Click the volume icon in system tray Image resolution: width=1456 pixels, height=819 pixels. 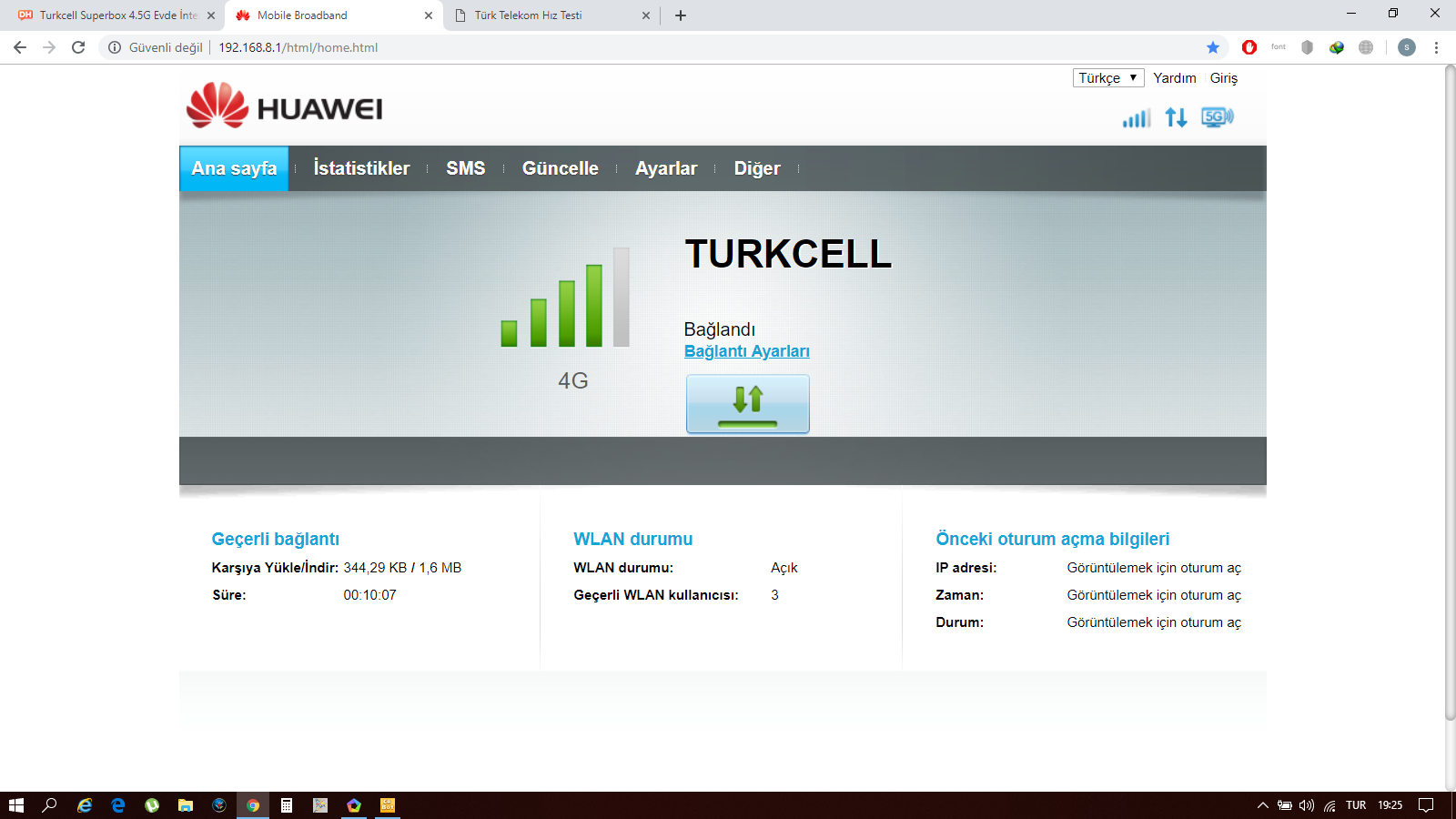tap(1307, 805)
